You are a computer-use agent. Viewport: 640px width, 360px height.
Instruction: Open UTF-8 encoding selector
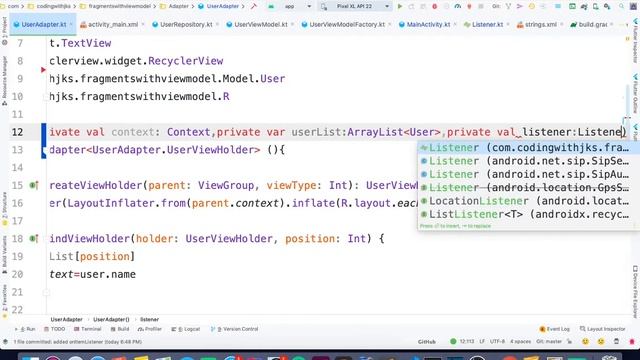point(497,342)
